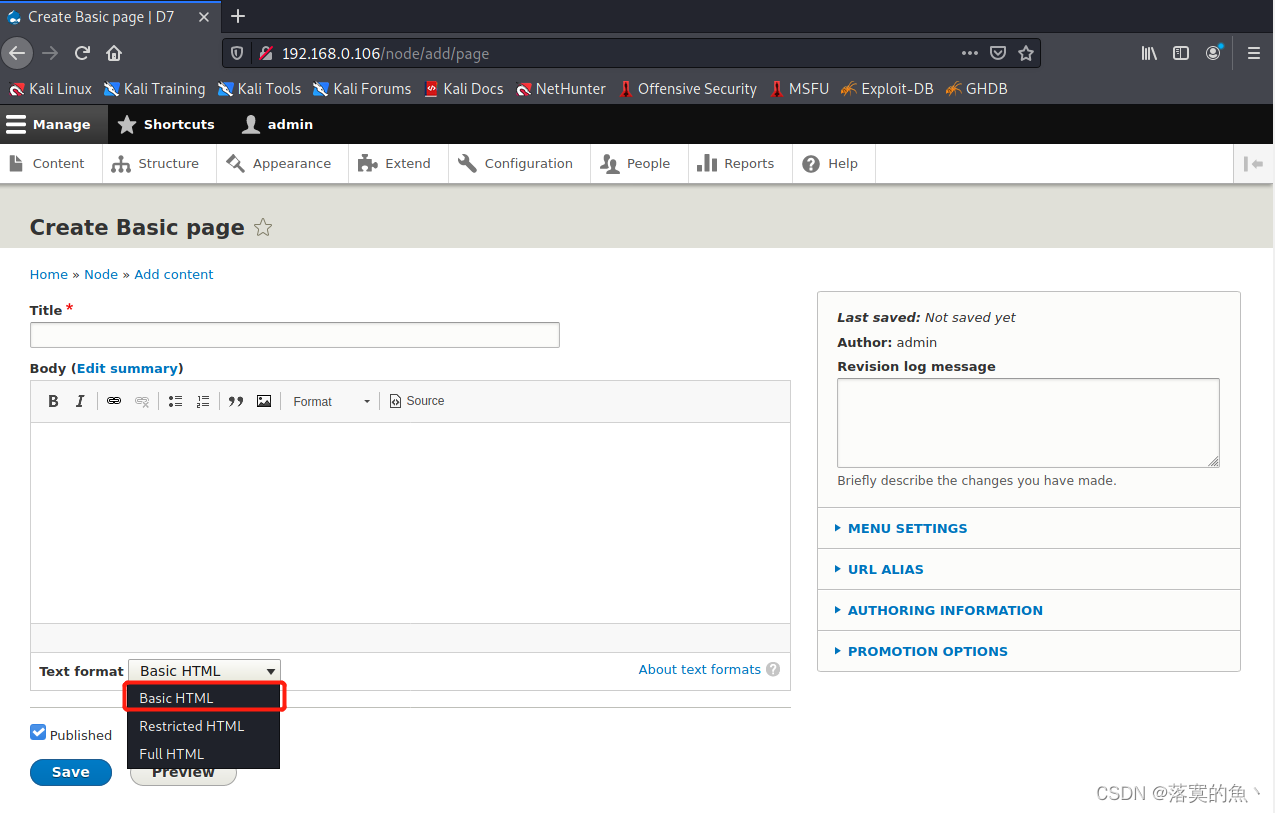Open the Manage admin menu

tap(53, 124)
